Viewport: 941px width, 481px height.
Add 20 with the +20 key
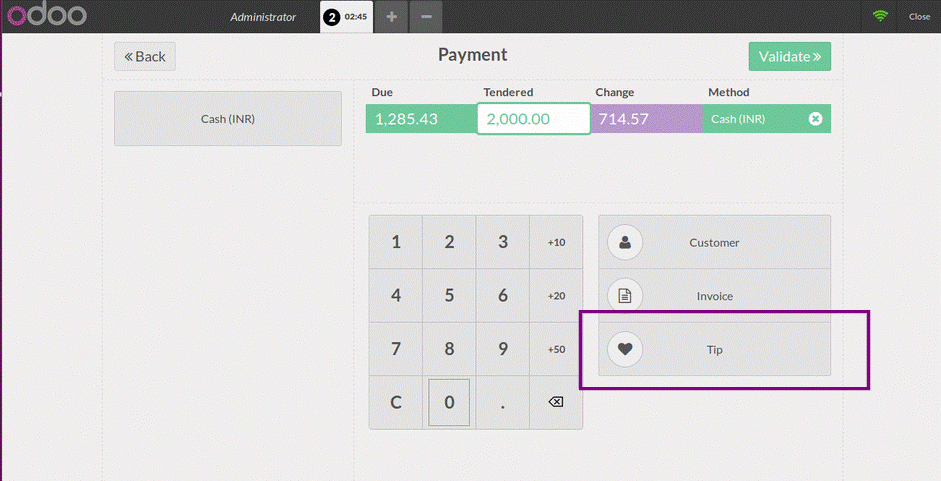tap(556, 295)
